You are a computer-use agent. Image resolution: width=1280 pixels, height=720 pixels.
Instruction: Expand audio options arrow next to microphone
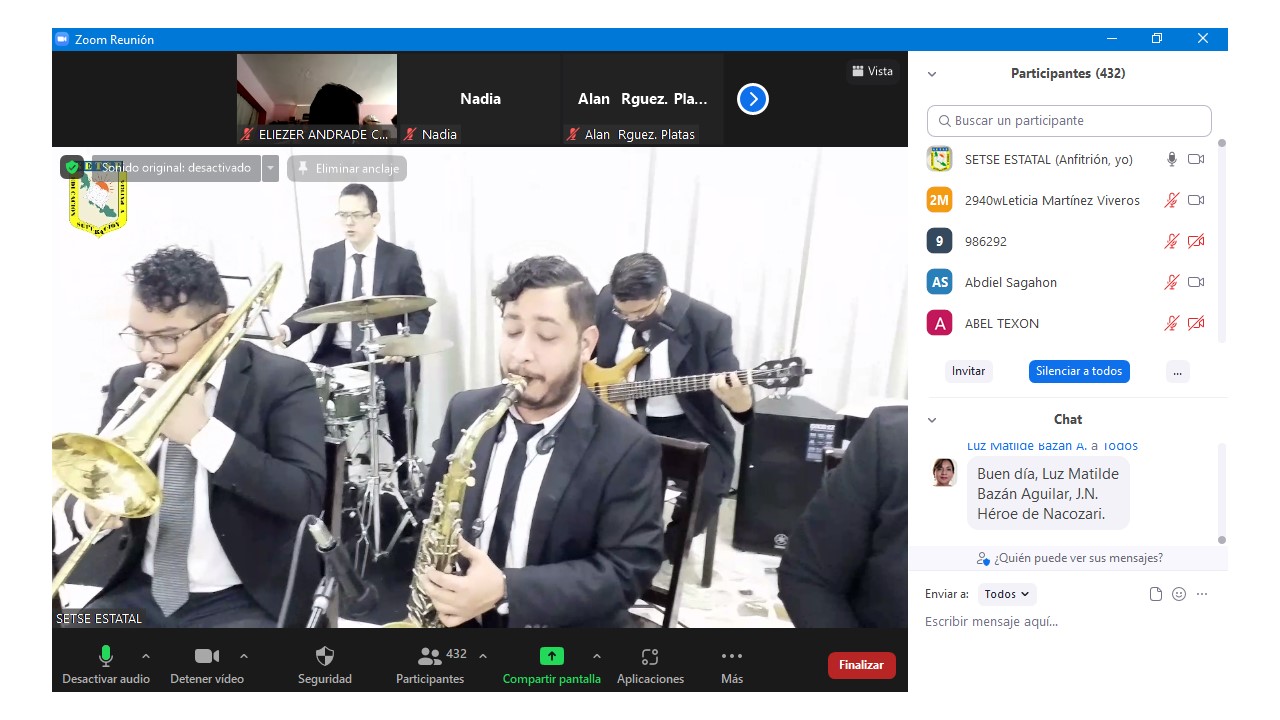click(146, 656)
